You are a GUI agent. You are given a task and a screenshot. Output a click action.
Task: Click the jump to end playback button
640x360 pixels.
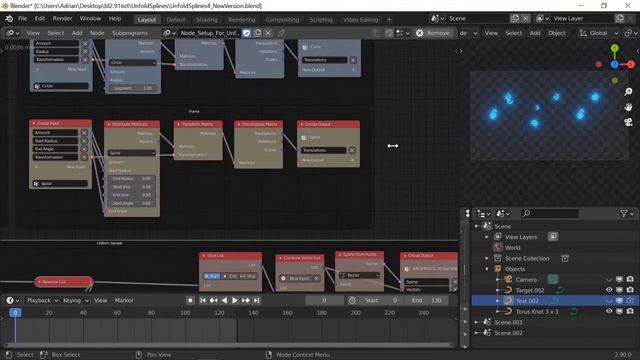[x=256, y=300]
